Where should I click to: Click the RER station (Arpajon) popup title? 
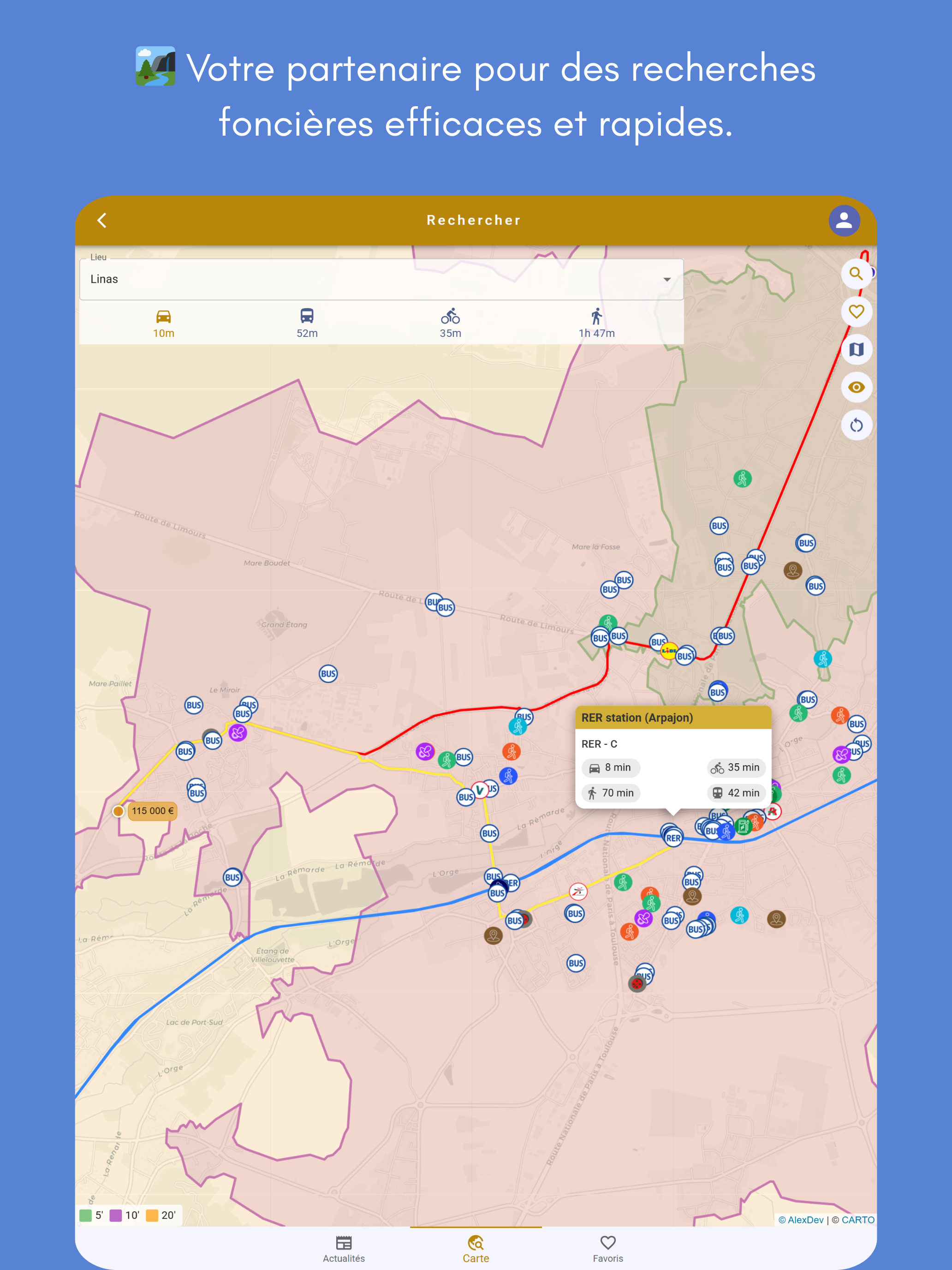[x=637, y=718]
